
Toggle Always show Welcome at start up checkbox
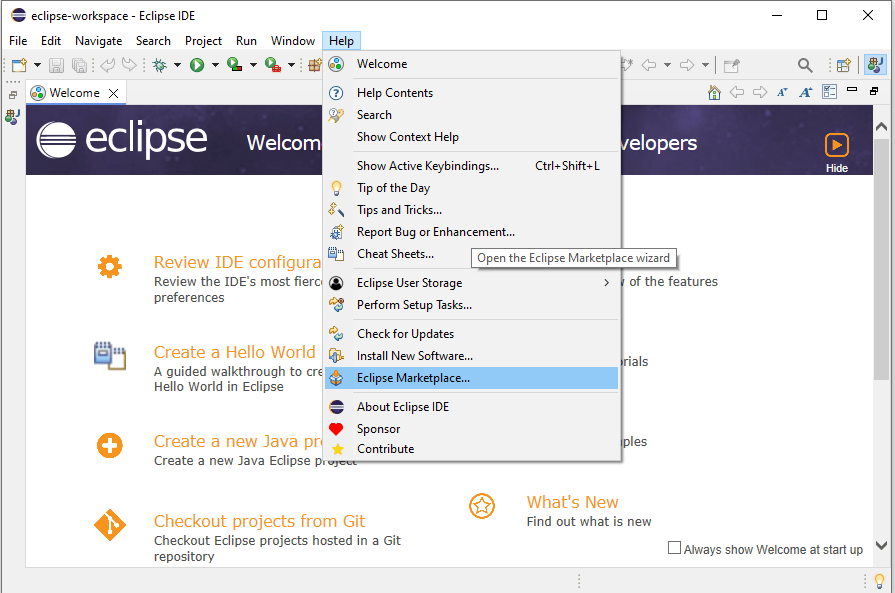coord(674,548)
